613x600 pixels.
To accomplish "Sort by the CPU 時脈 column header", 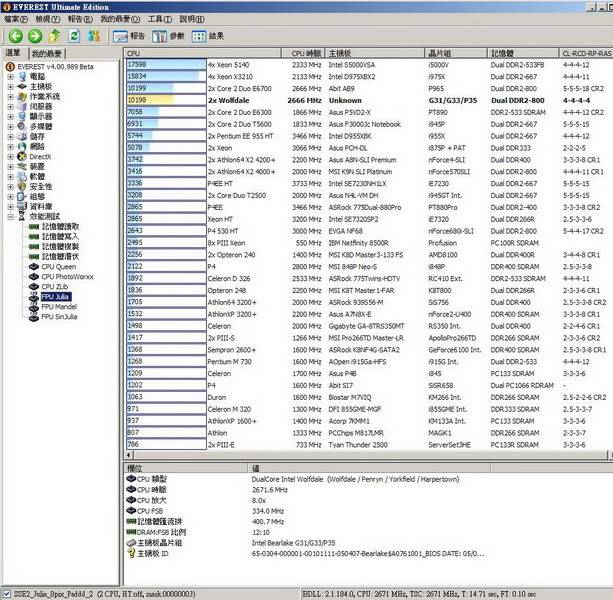I will [303, 53].
